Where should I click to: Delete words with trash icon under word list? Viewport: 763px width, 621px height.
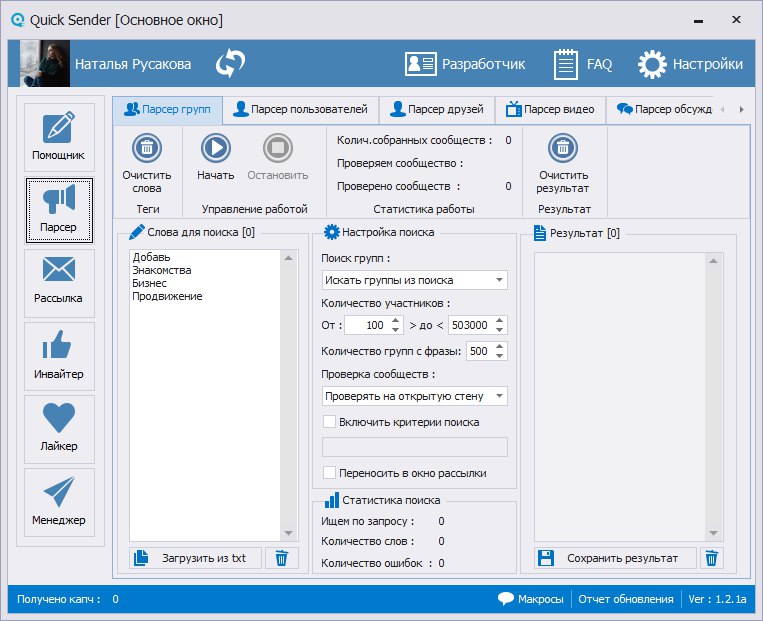pyautogui.click(x=281, y=558)
